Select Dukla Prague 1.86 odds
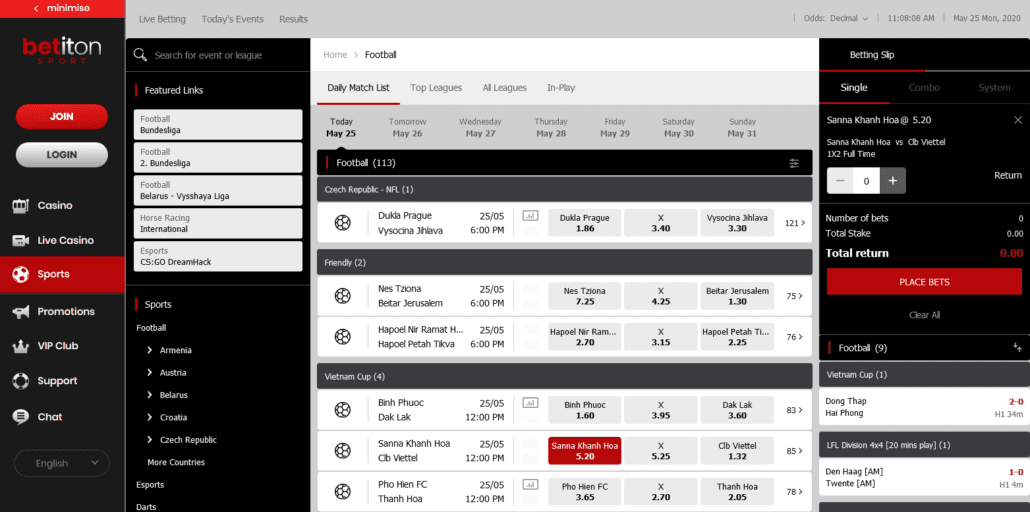The width and height of the screenshot is (1030, 512). pos(584,223)
